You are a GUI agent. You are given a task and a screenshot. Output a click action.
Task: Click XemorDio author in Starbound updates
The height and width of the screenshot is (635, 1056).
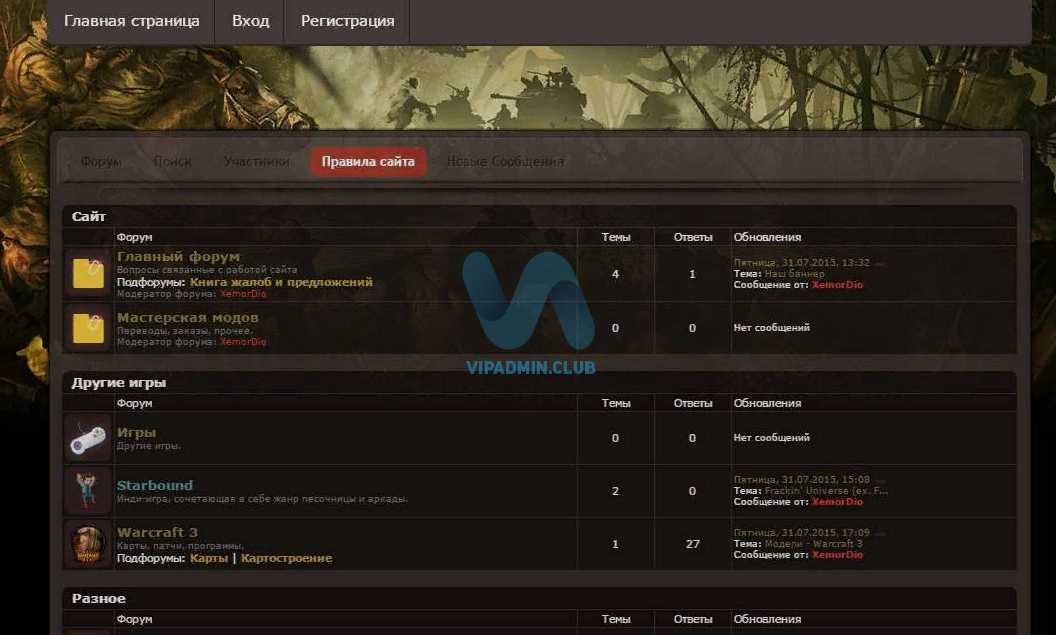tap(837, 502)
